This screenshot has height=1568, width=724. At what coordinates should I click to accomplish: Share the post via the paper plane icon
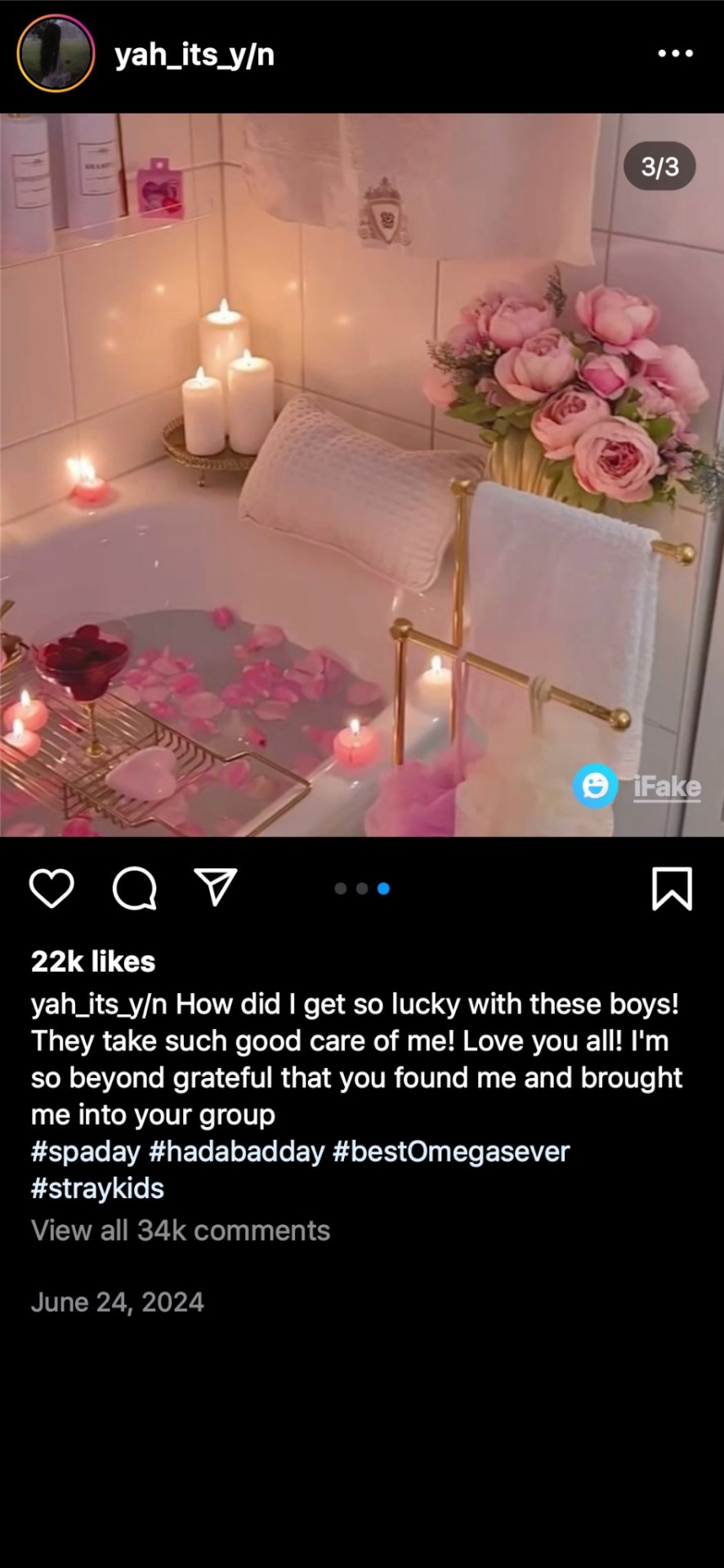pos(216,887)
